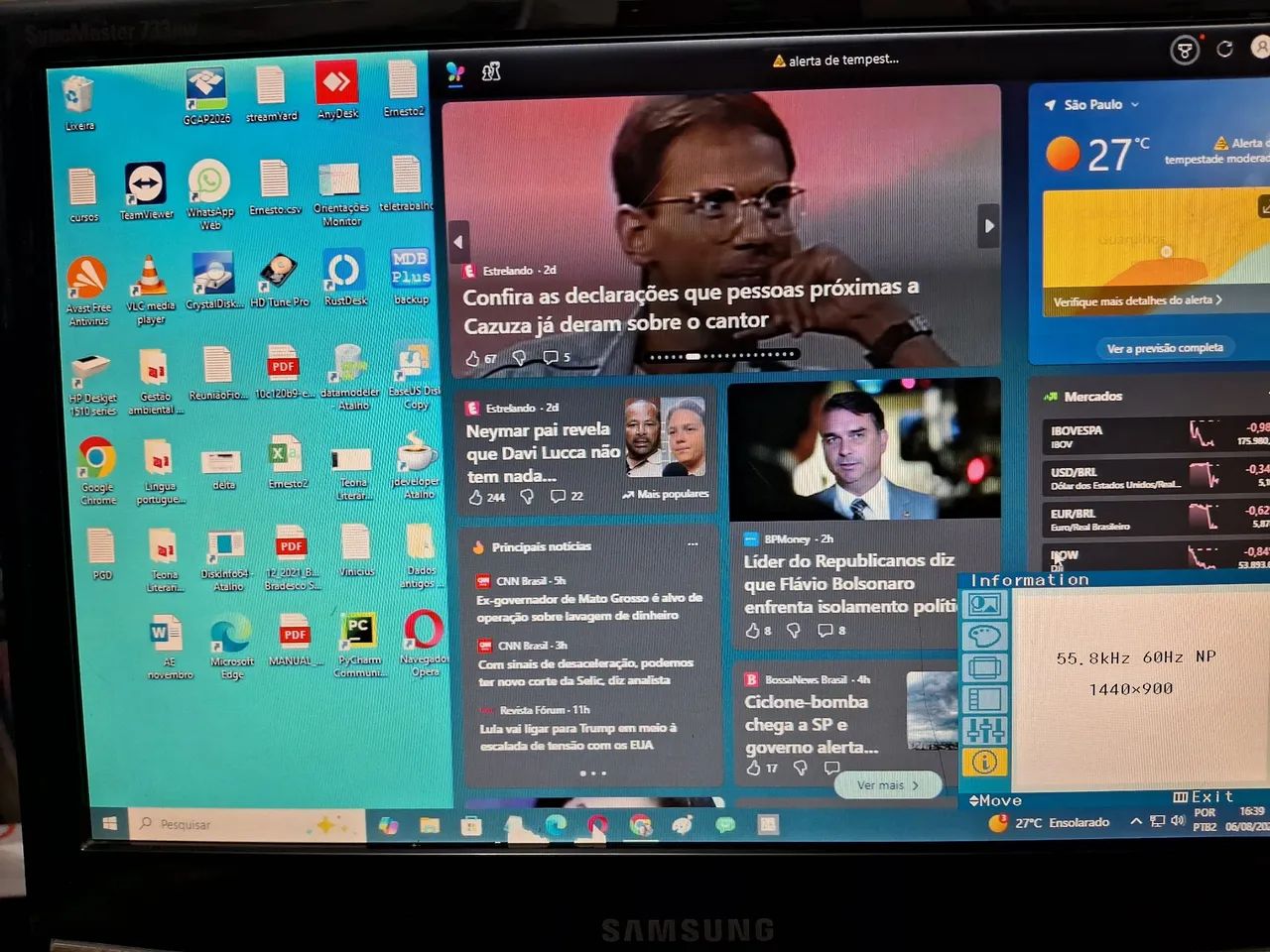The width and height of the screenshot is (1270, 952).
Task: Open the WhatsApp Web shortcut
Action: [x=209, y=194]
